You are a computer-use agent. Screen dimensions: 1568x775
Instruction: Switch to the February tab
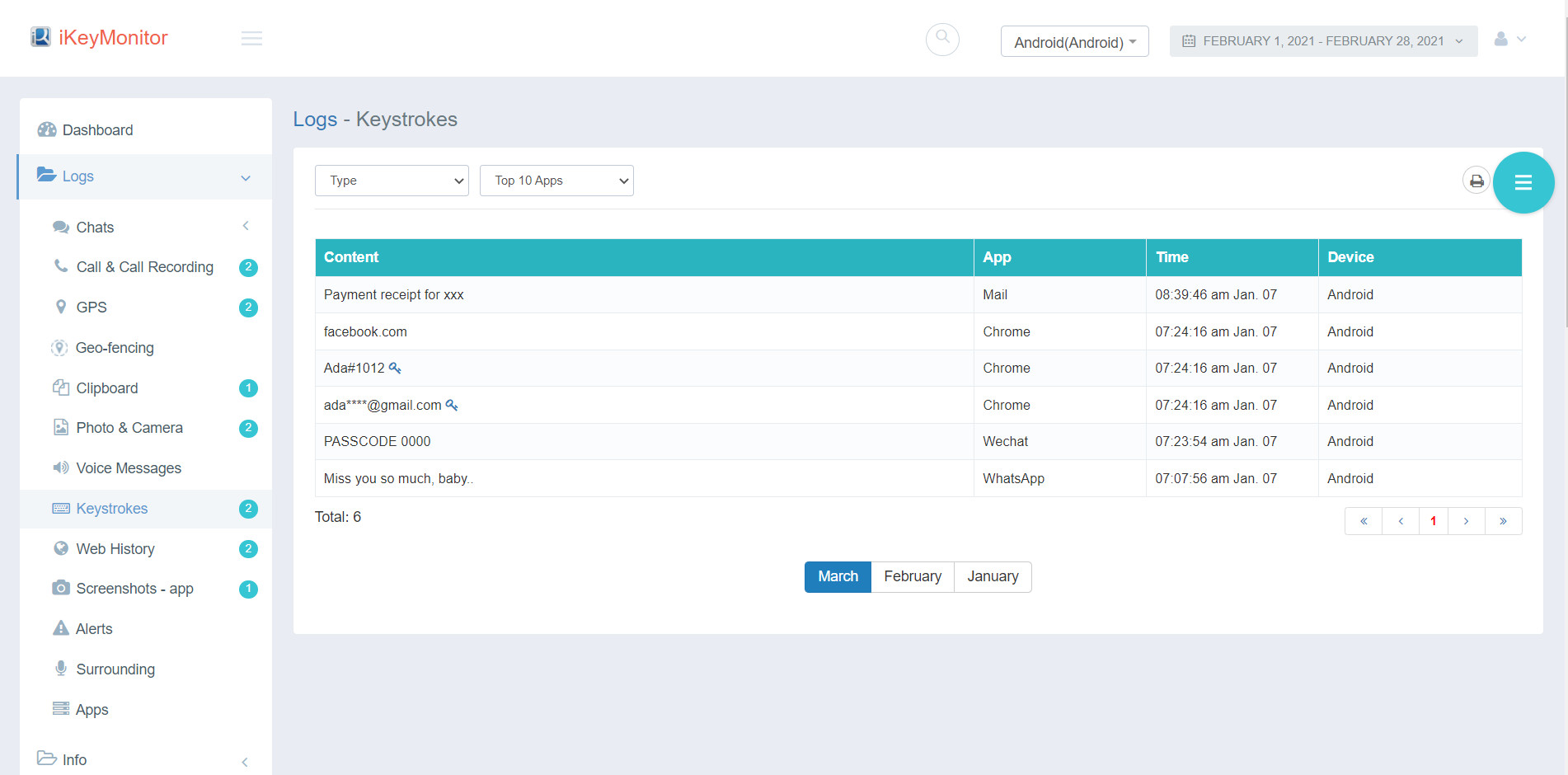pos(912,576)
